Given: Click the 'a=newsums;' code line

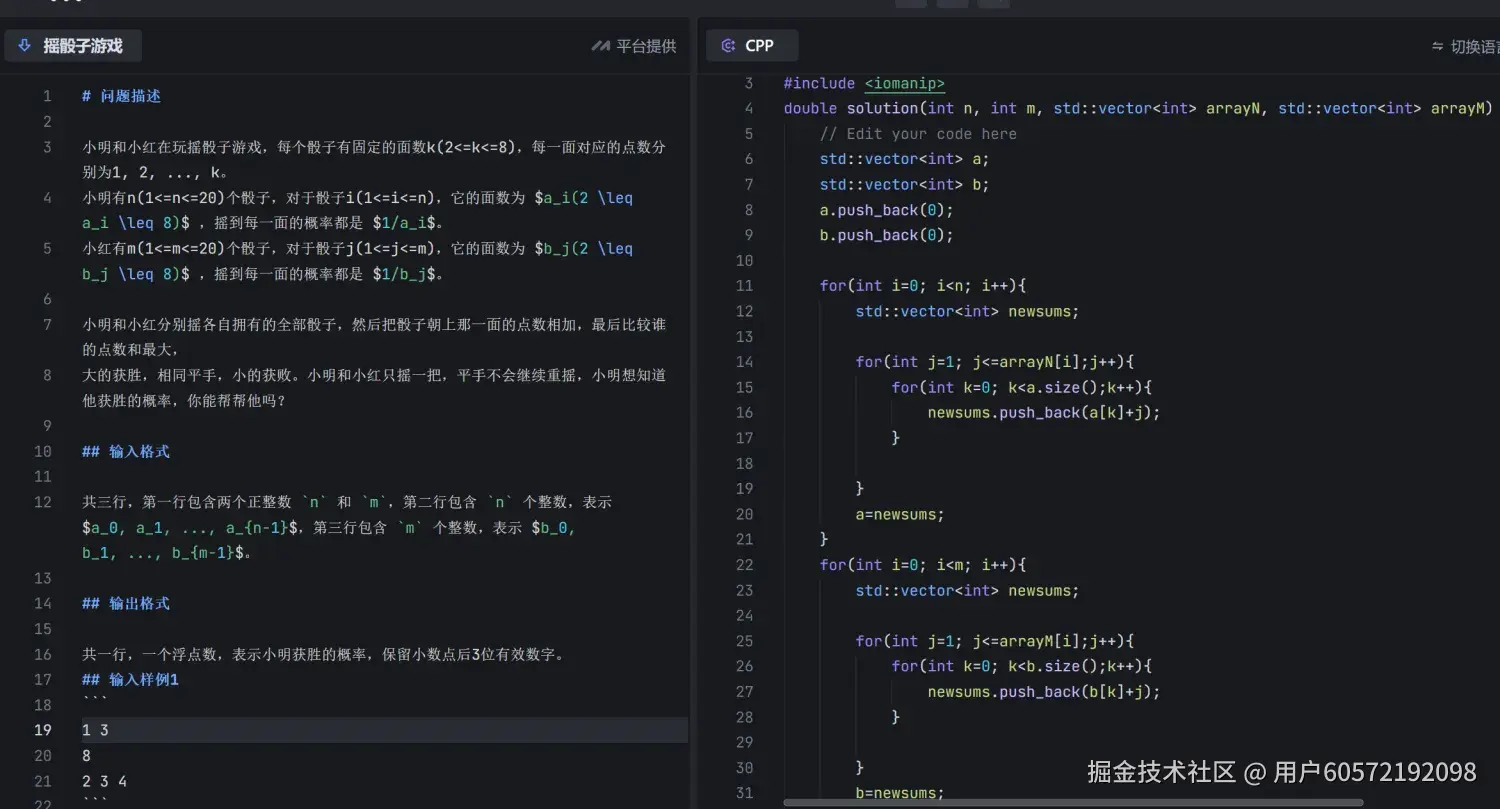Looking at the screenshot, I should pyautogui.click(x=900, y=514).
